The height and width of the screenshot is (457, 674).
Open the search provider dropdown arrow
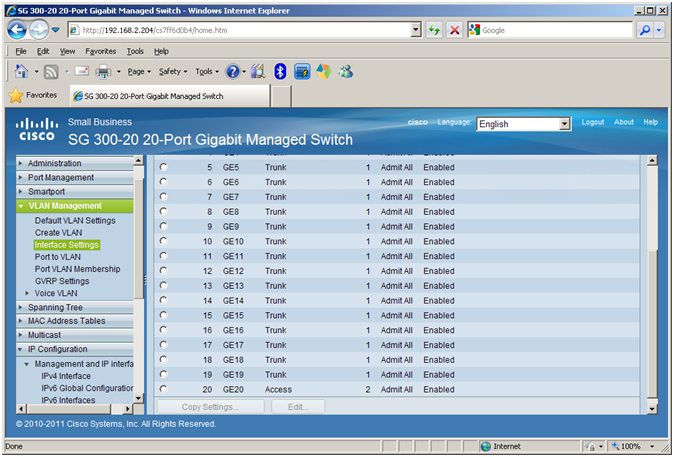pyautogui.click(x=659, y=30)
